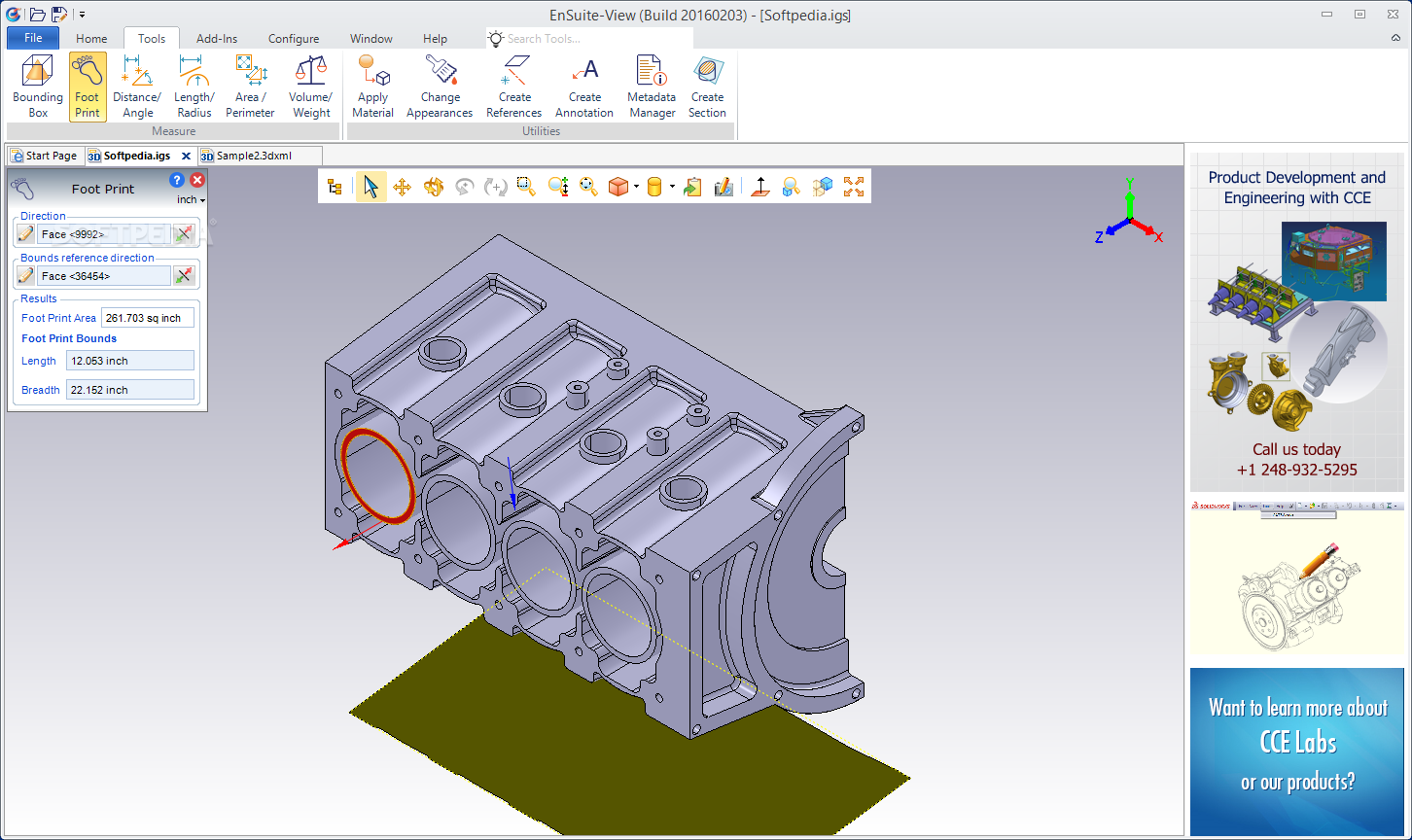1412x840 pixels.
Task: Activate the Rotate view tool
Action: 433,187
